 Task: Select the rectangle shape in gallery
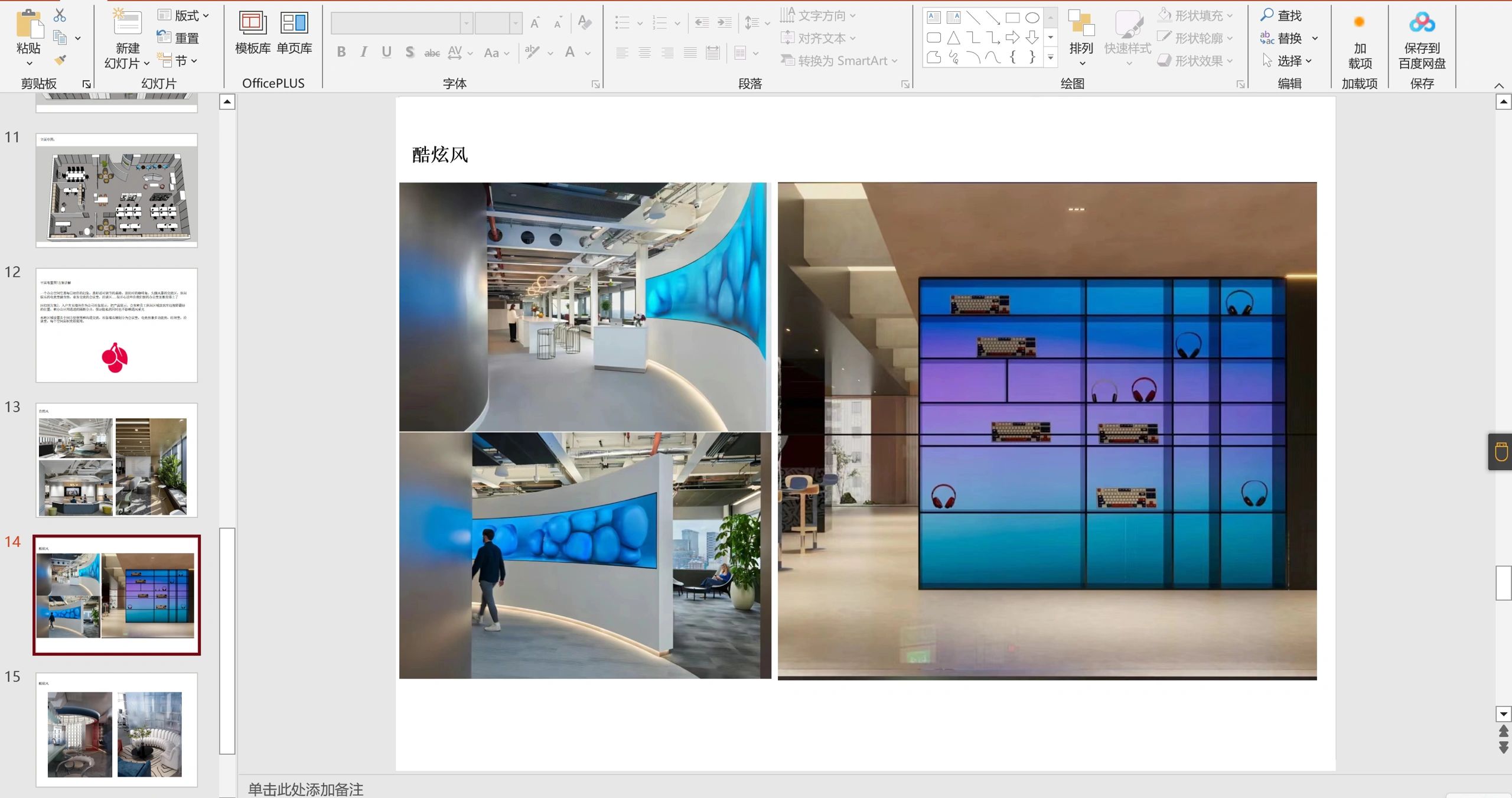click(x=1012, y=18)
